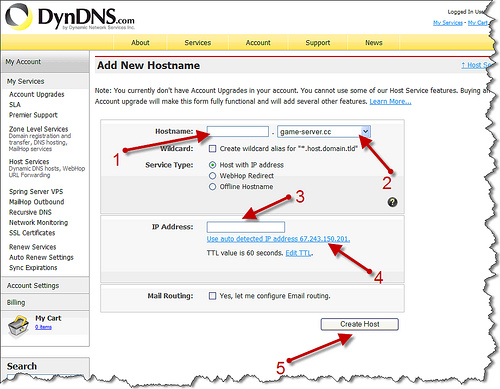Open the Services menu
Viewport: 500px width, 389px height.
198,43
